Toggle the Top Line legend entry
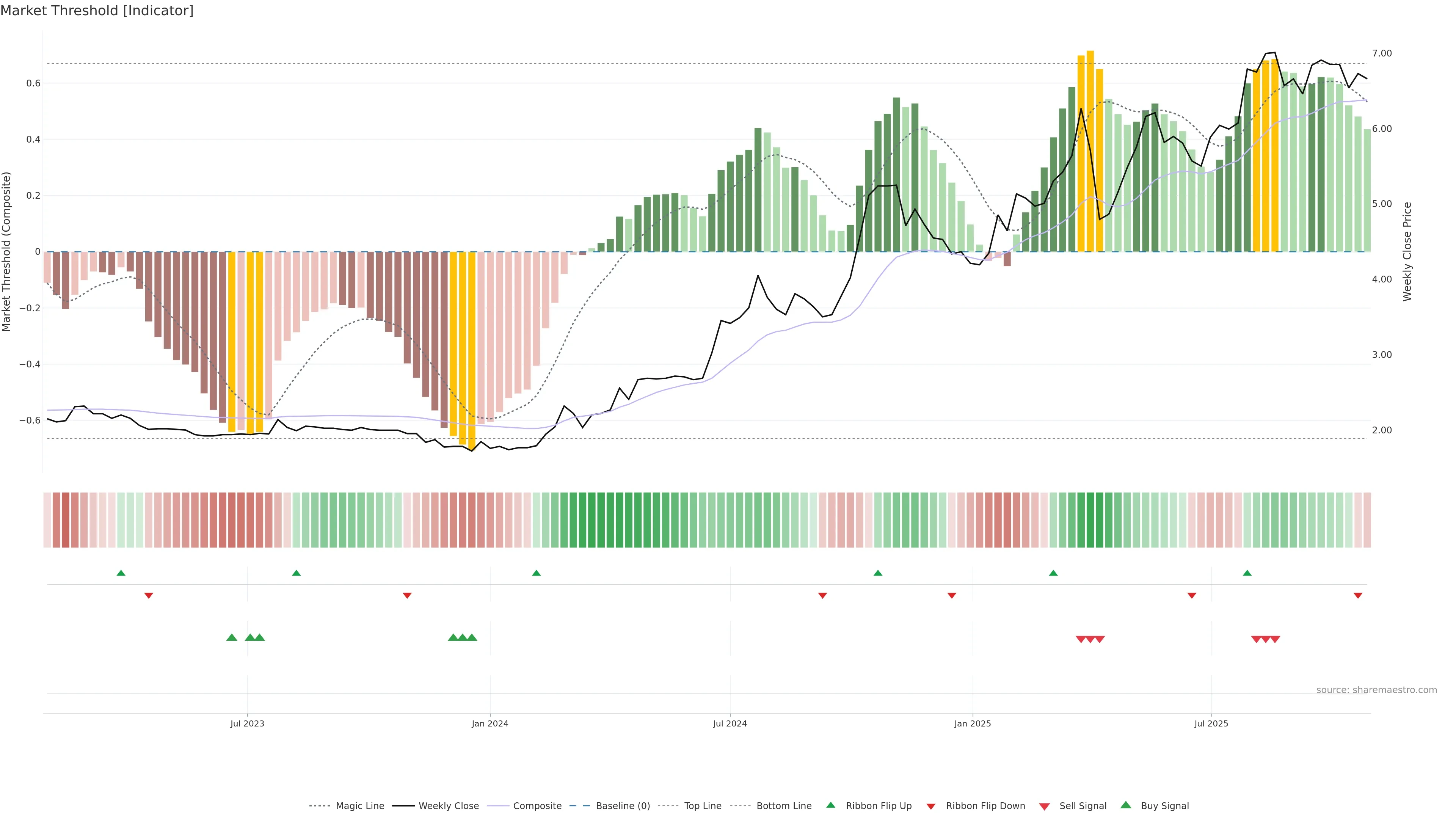 coord(703,806)
